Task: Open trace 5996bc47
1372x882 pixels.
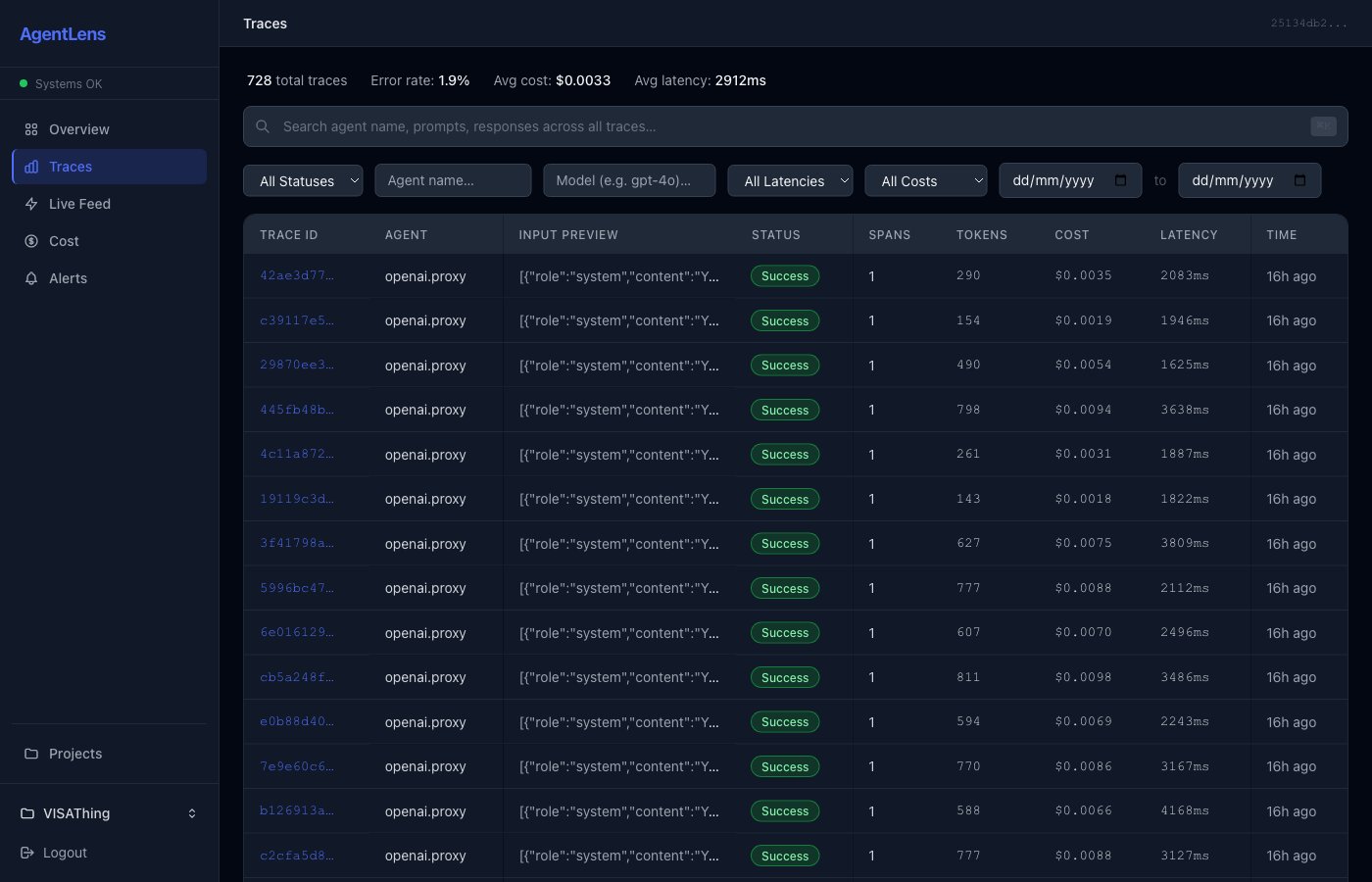Action: tap(296, 588)
